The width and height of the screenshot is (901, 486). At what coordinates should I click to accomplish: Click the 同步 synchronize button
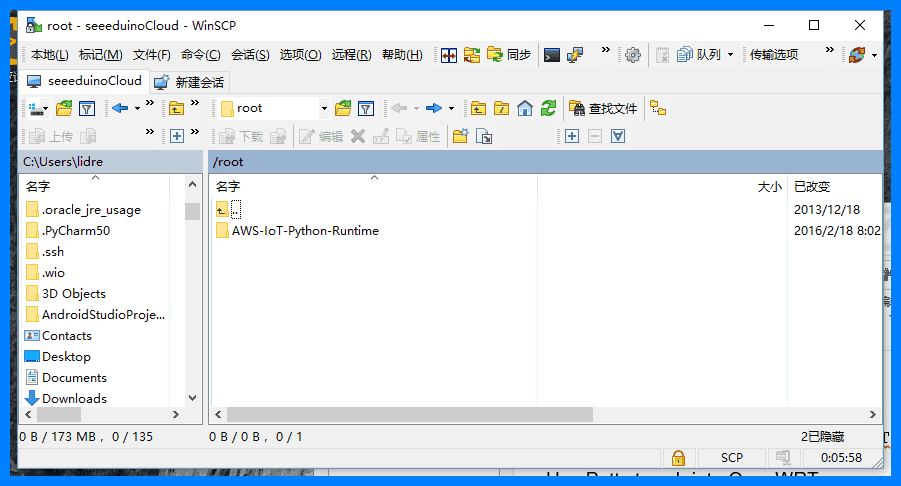click(x=509, y=55)
